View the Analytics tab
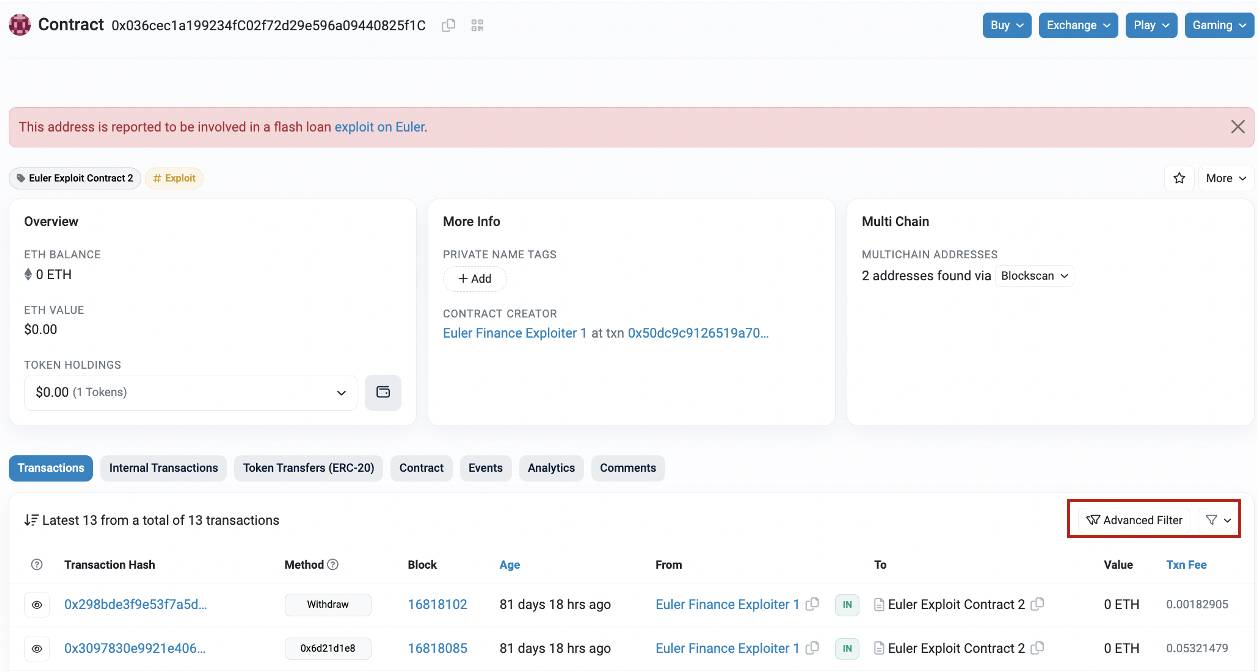The image size is (1260, 672). [x=552, y=468]
